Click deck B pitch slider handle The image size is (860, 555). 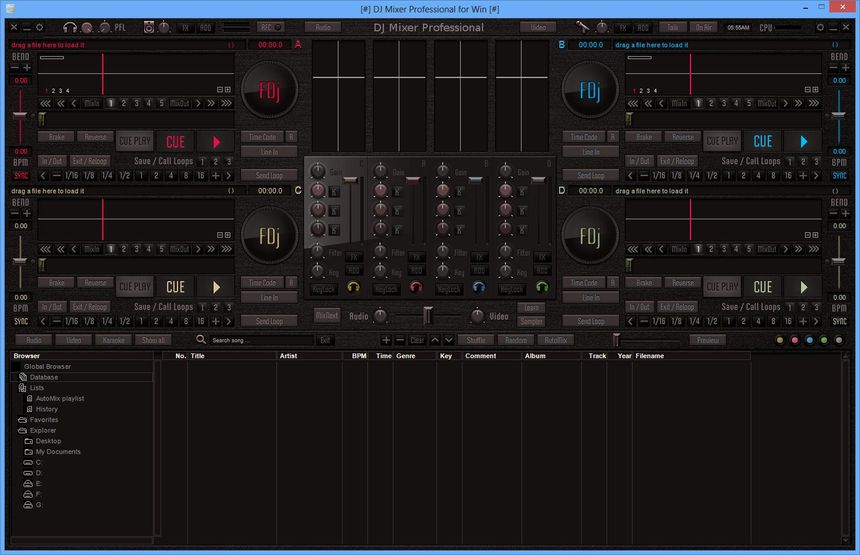(x=839, y=115)
